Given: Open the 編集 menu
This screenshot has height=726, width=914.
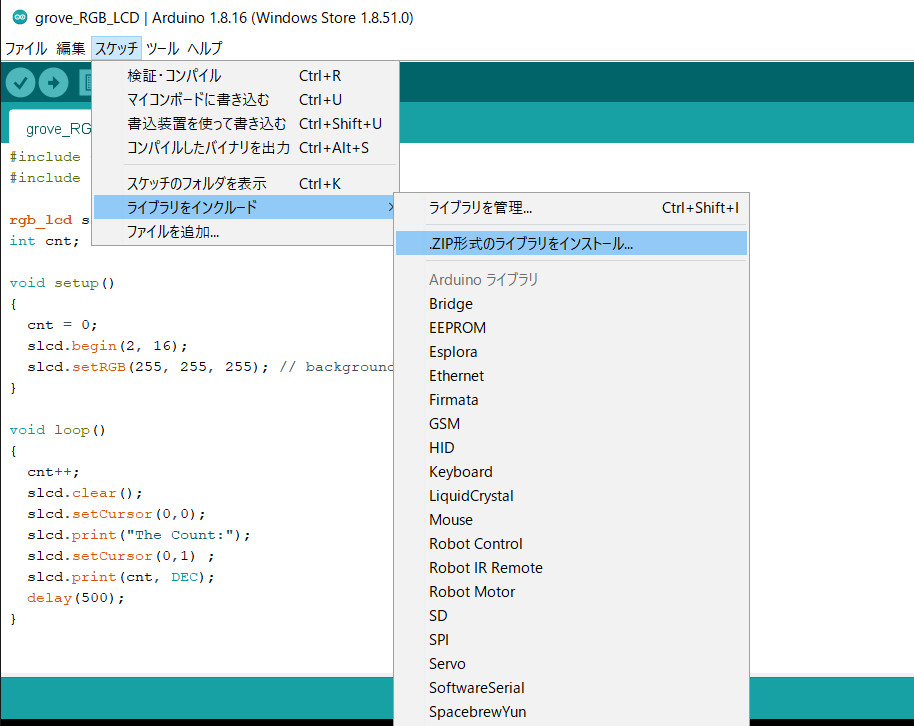Looking at the screenshot, I should 71,48.
